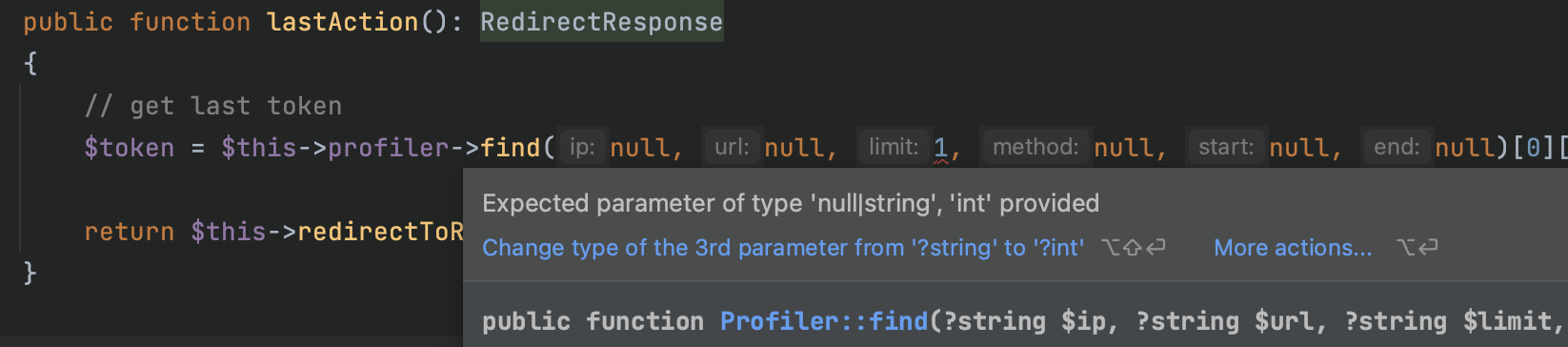Click the find method call
The image size is (1568, 347).
[511, 148]
